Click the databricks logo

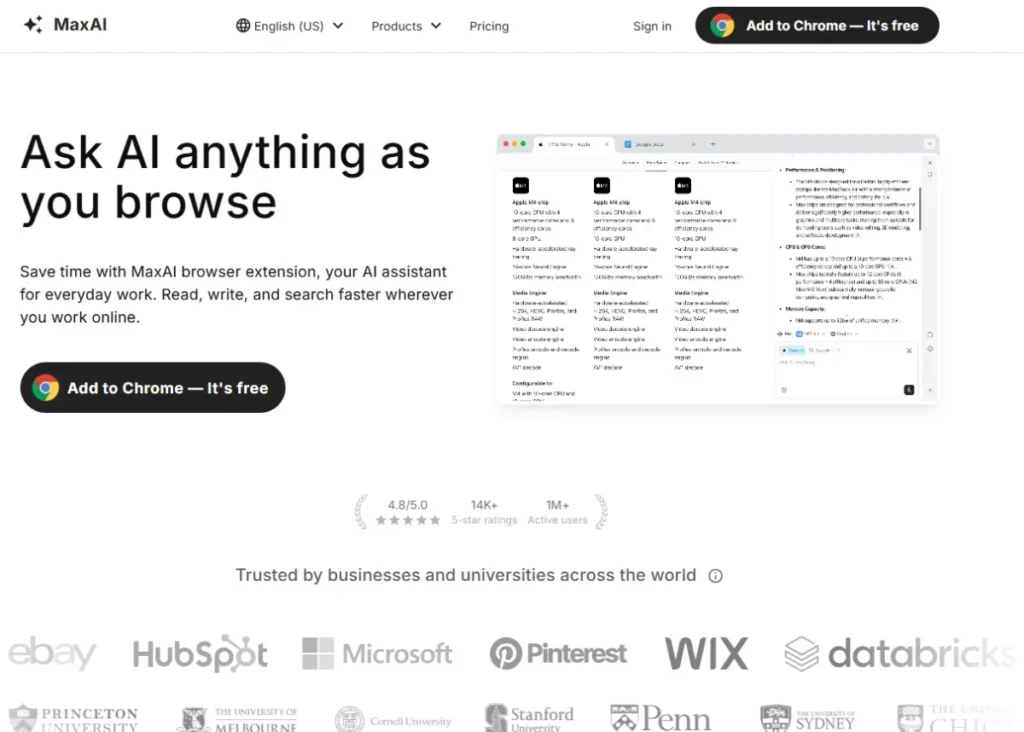tap(900, 653)
